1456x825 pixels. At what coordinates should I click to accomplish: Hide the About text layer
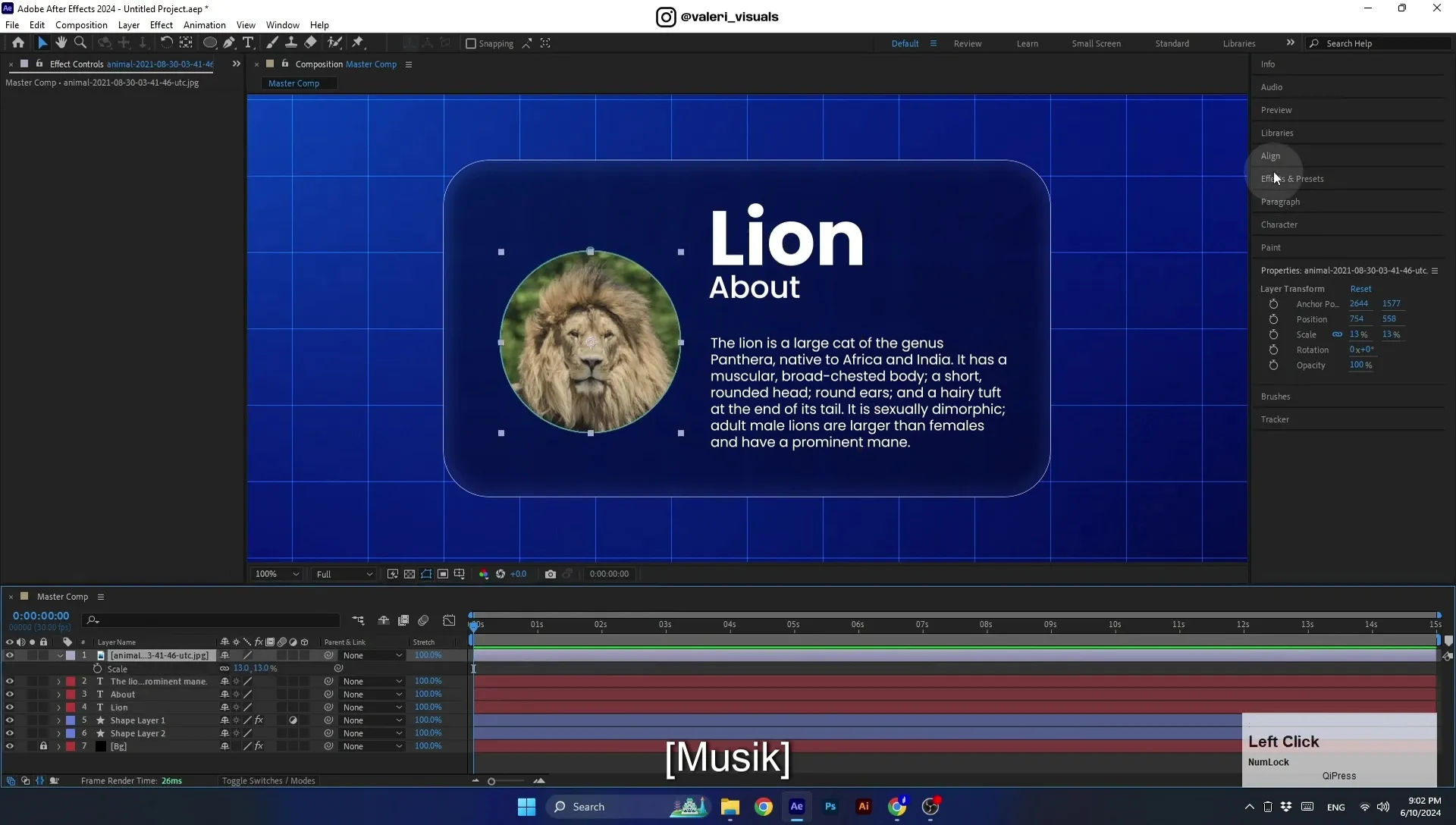click(x=10, y=695)
